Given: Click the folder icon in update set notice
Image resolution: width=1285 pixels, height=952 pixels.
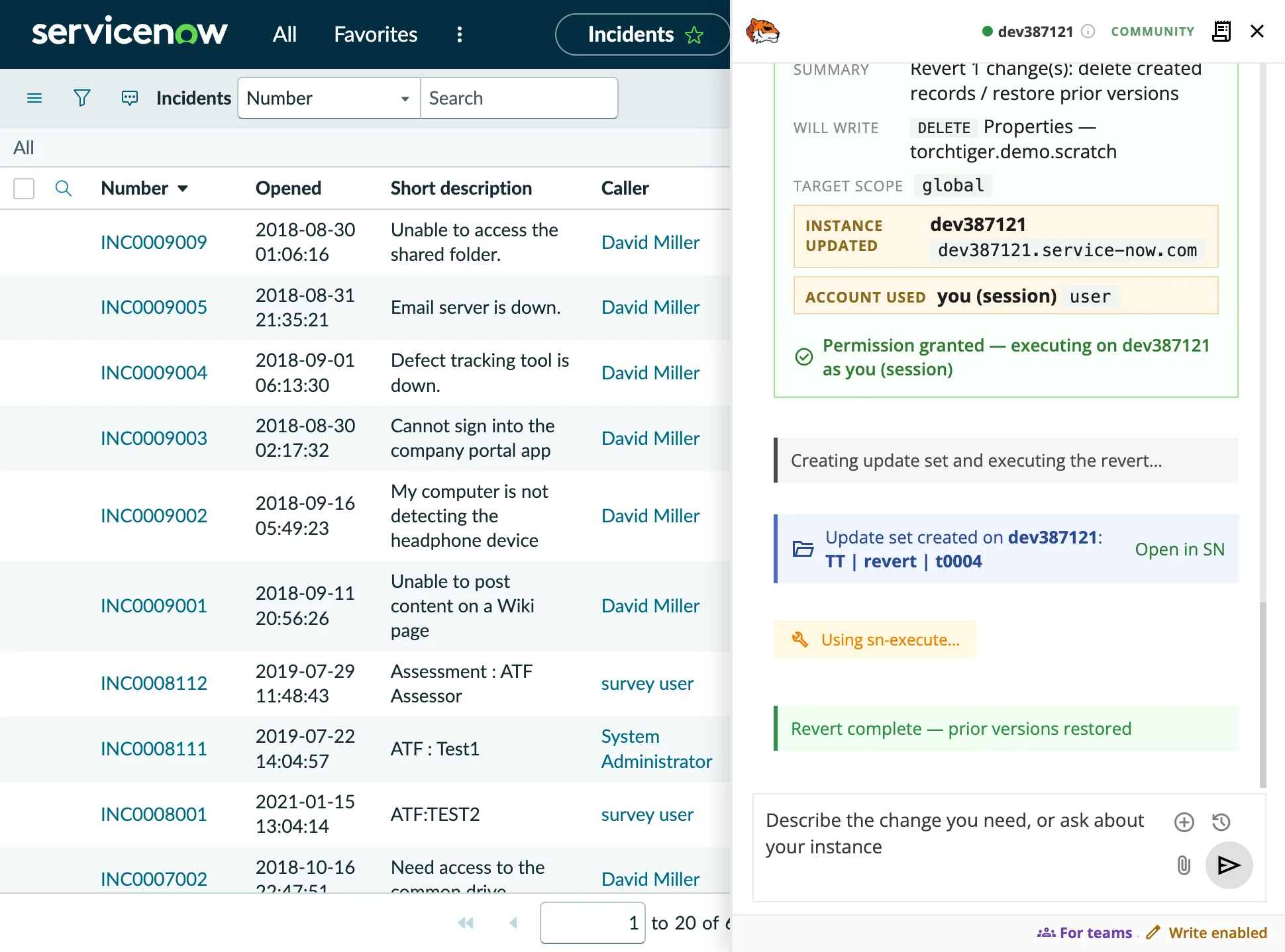Looking at the screenshot, I should (803, 549).
